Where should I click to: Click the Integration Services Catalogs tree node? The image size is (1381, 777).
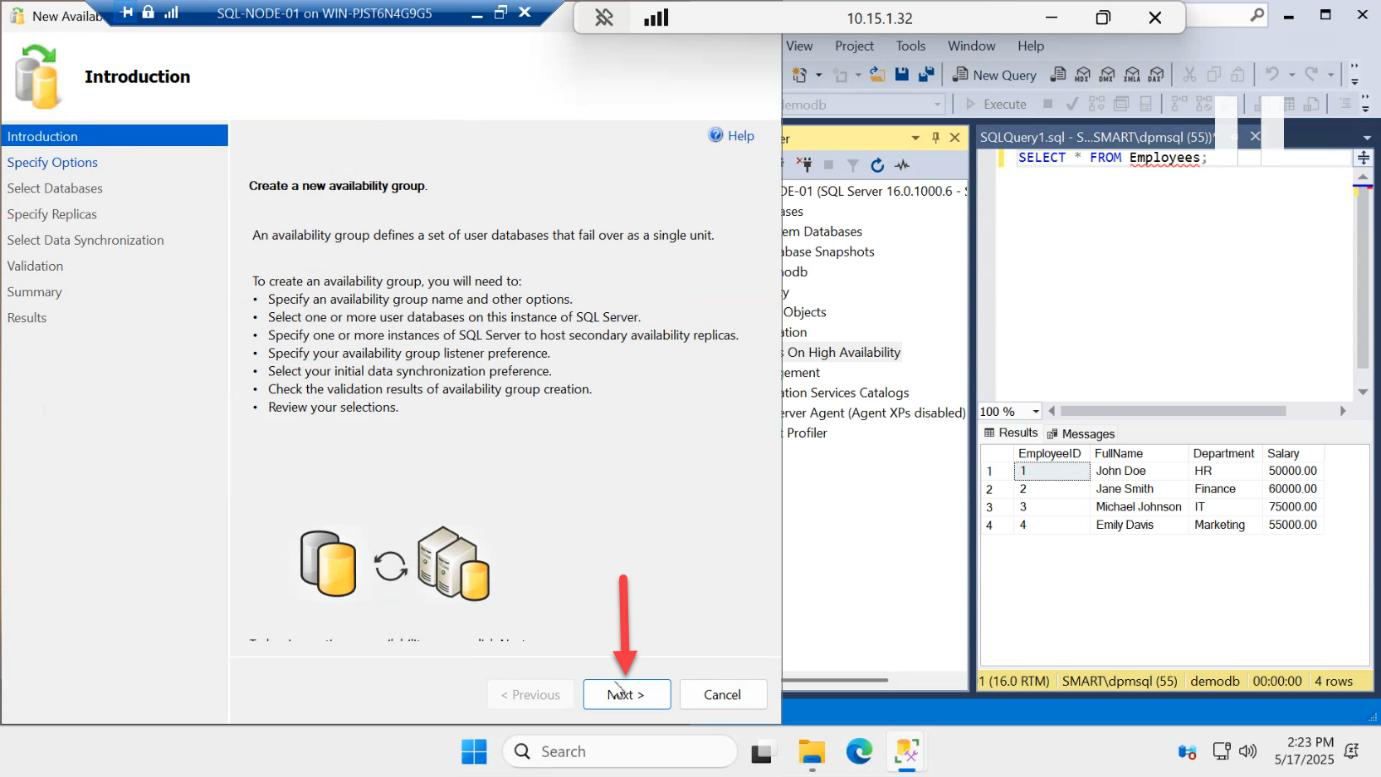point(846,392)
